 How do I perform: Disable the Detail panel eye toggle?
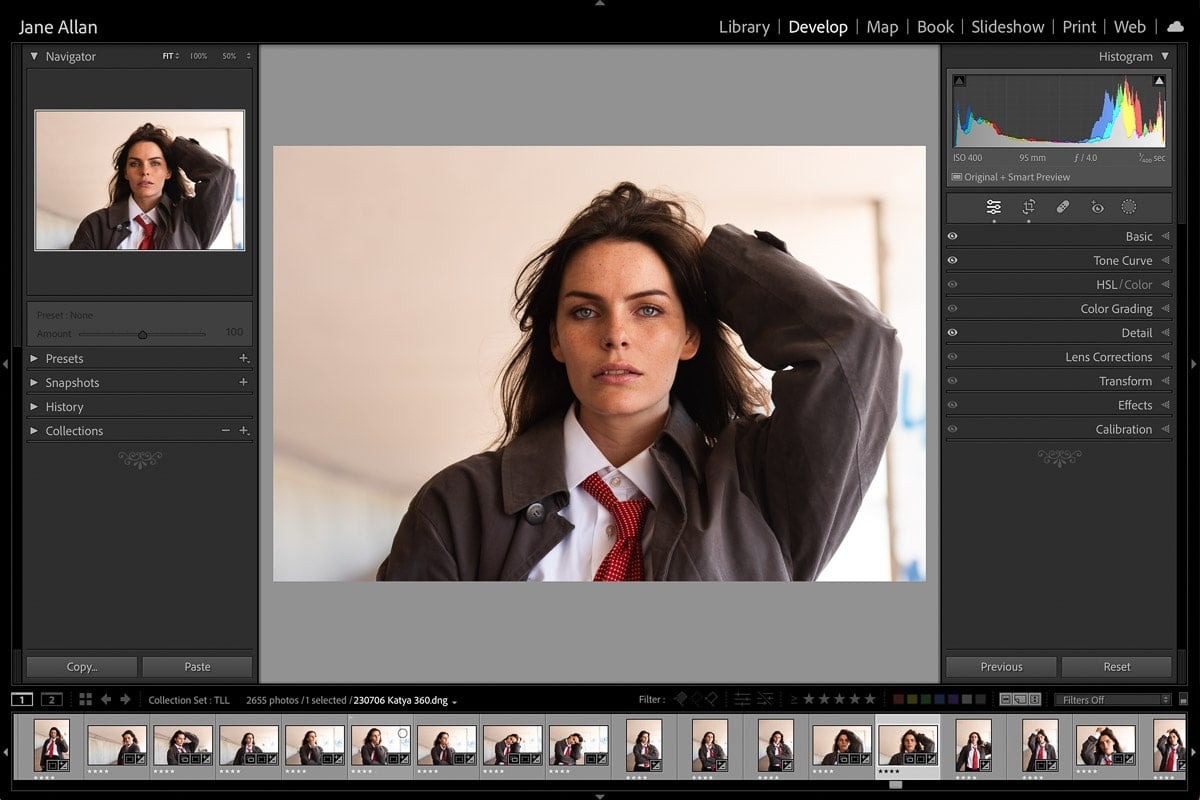(x=952, y=333)
